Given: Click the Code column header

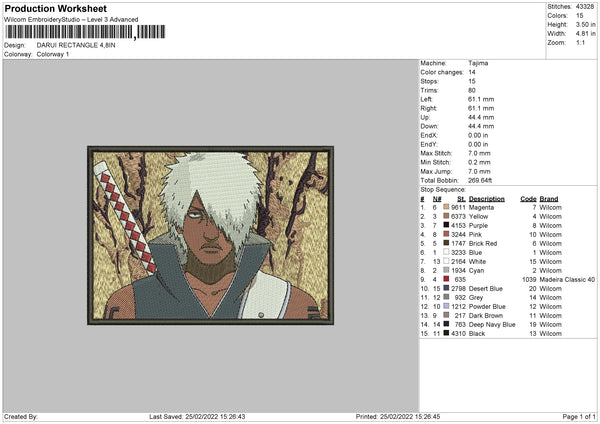Looking at the screenshot, I should coord(529,198).
